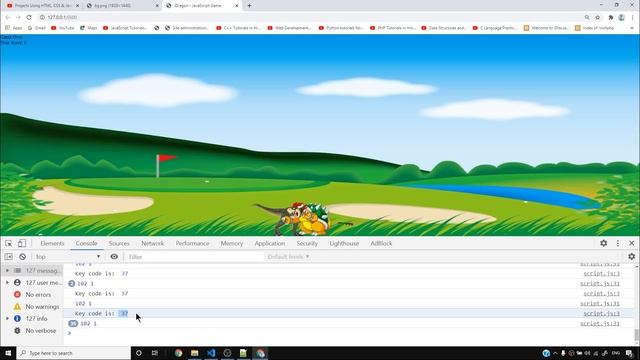View site information icon in the address bar
Screen dimensions: 640x360
[42, 17]
